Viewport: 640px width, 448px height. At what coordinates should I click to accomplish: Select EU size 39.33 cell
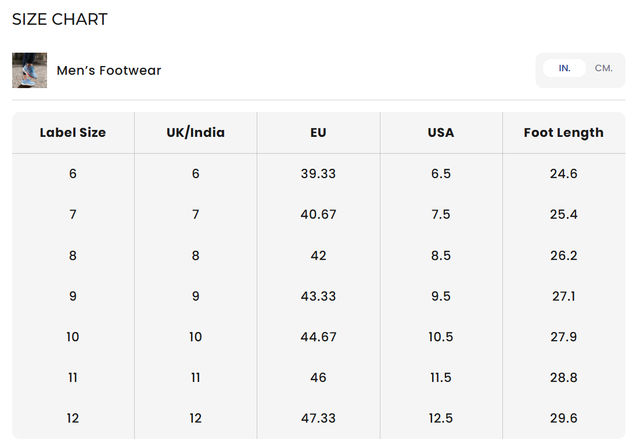click(318, 174)
